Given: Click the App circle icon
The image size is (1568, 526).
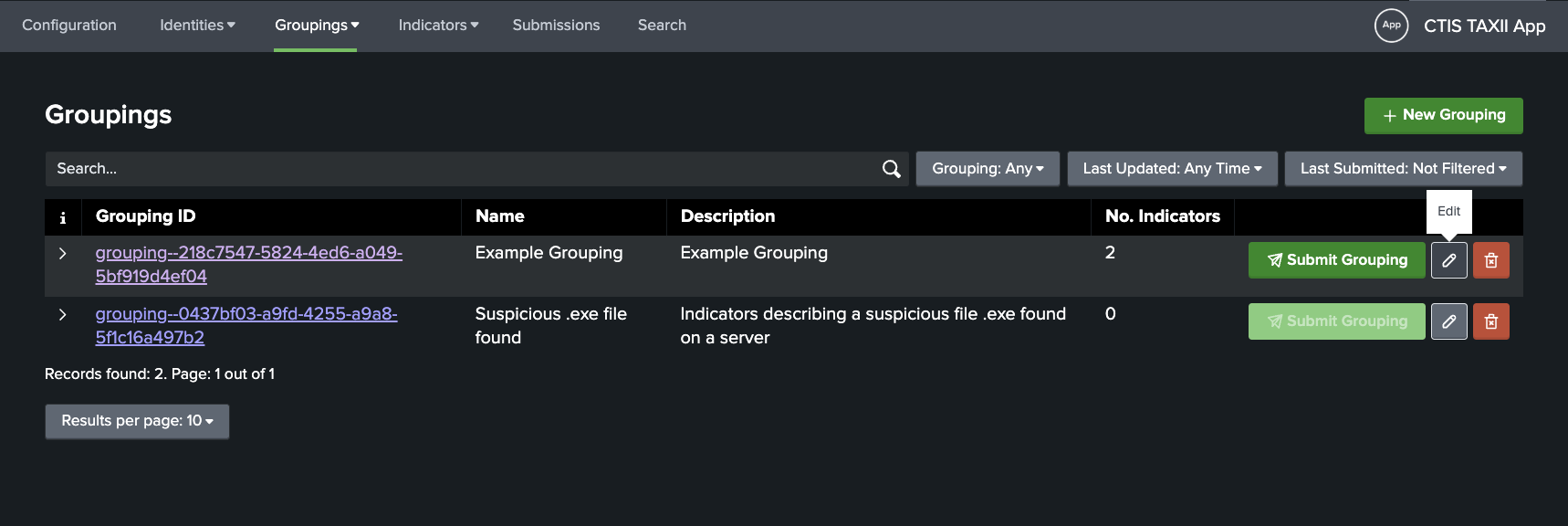Looking at the screenshot, I should point(1391,26).
